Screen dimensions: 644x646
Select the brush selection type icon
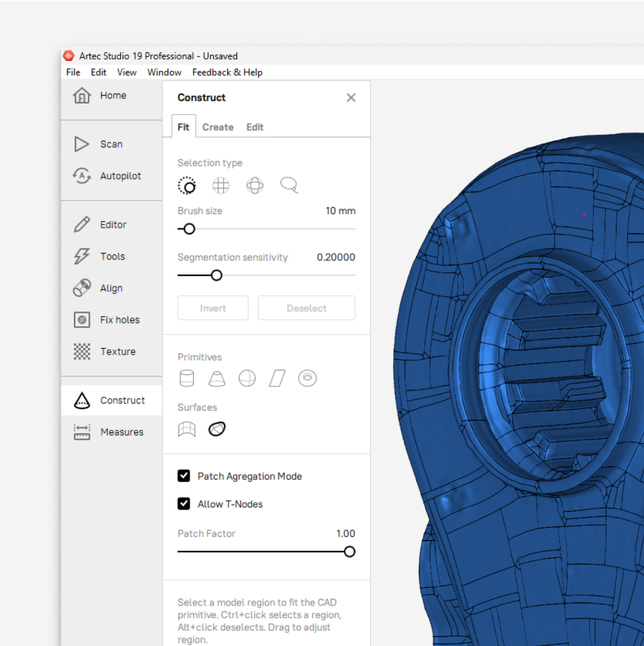click(x=187, y=185)
